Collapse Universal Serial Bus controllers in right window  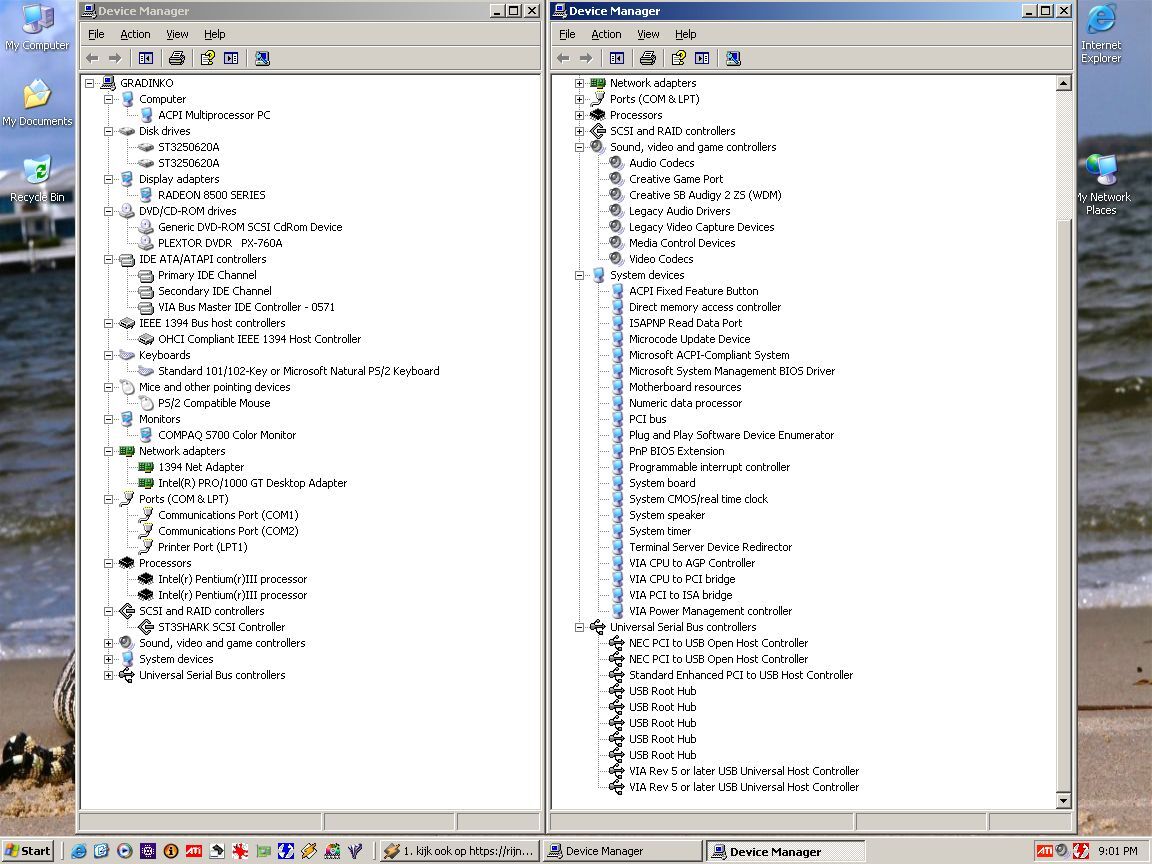click(579, 627)
